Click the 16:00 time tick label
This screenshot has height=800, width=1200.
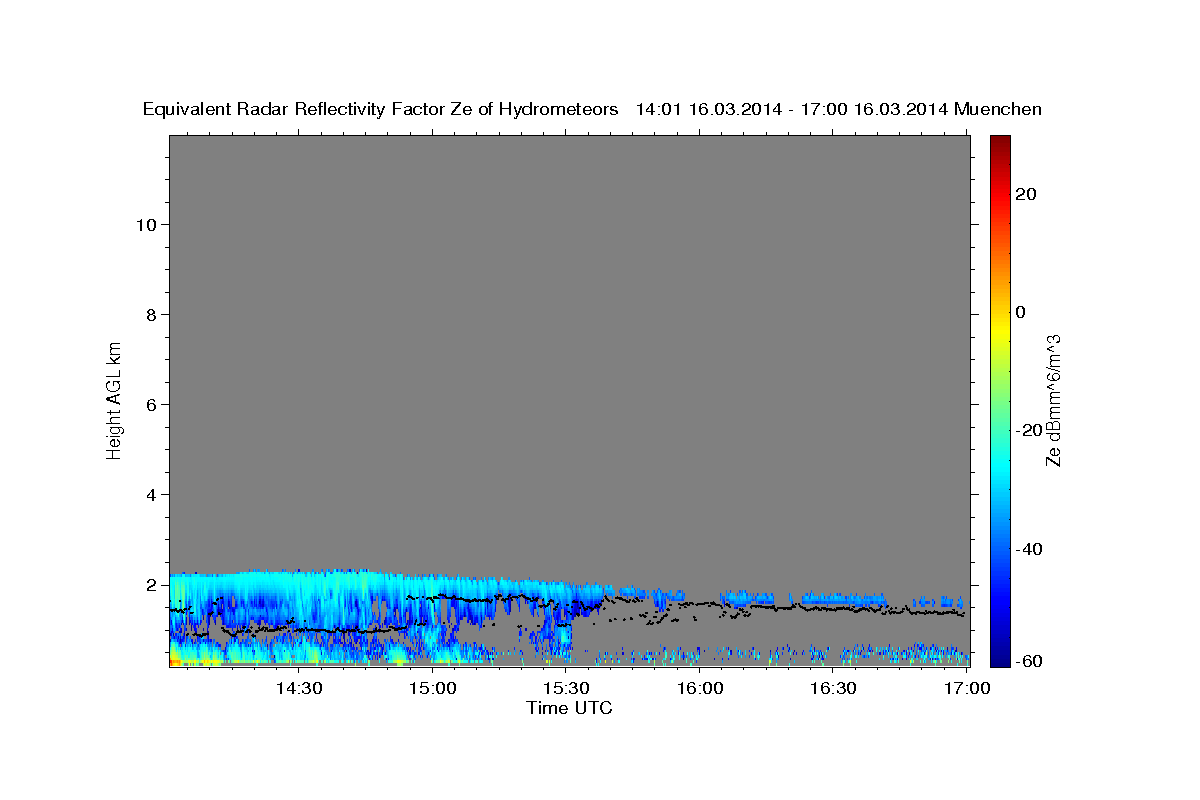pos(700,688)
